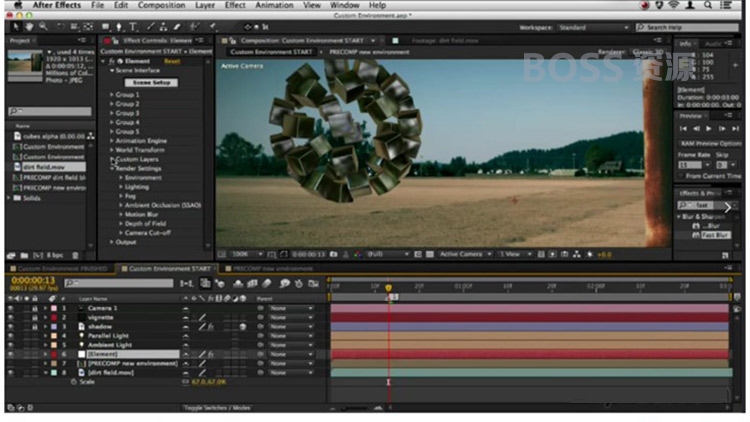Screen dimensions: 750x422
Task: Open the Effect menu
Action: tap(235, 5)
